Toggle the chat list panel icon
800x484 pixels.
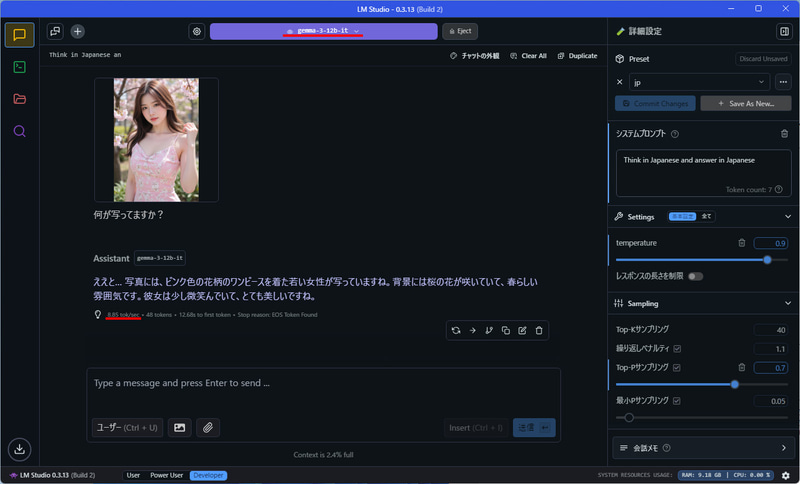tap(55, 31)
